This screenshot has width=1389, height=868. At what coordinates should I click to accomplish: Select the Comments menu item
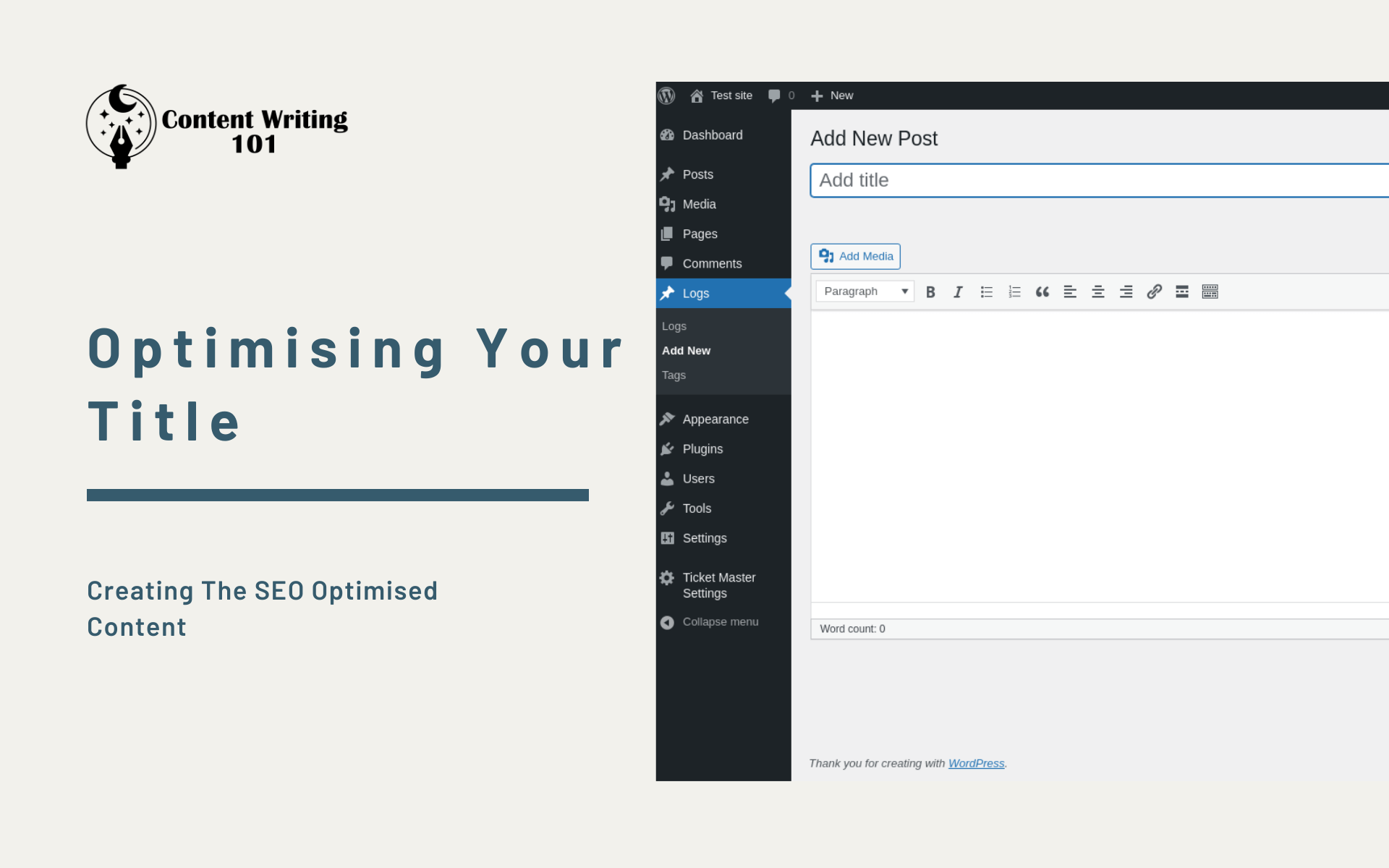coord(711,263)
